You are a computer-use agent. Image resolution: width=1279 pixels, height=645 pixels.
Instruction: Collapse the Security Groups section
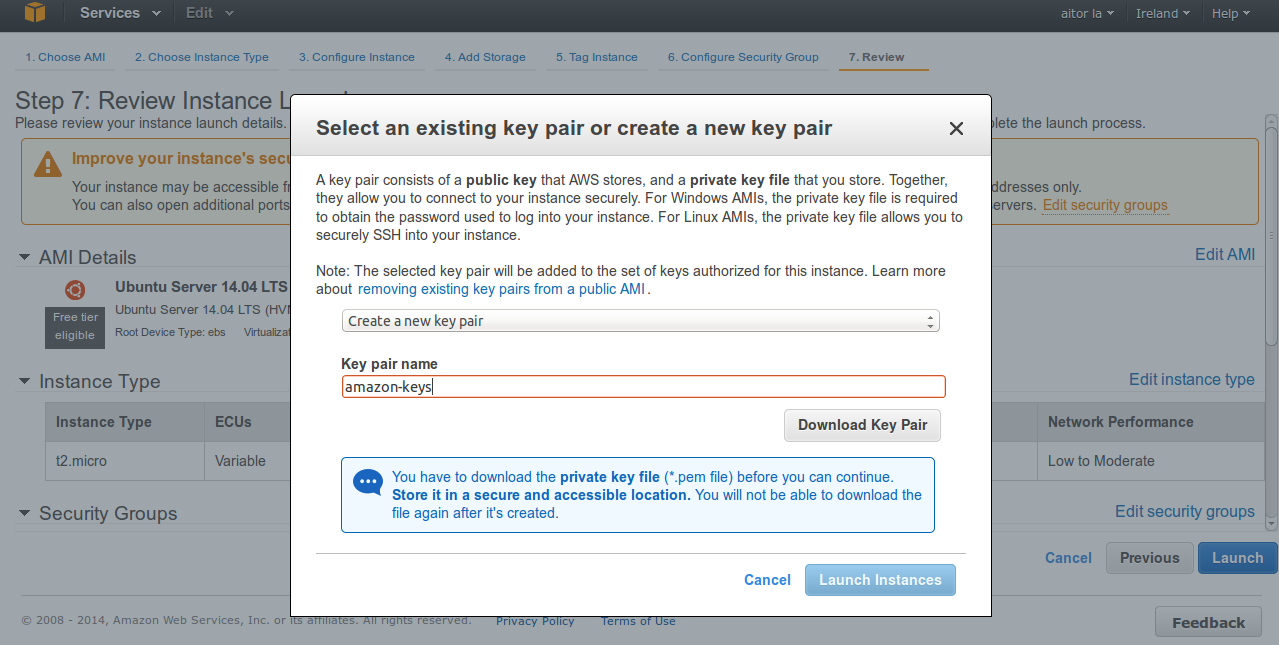coord(25,513)
